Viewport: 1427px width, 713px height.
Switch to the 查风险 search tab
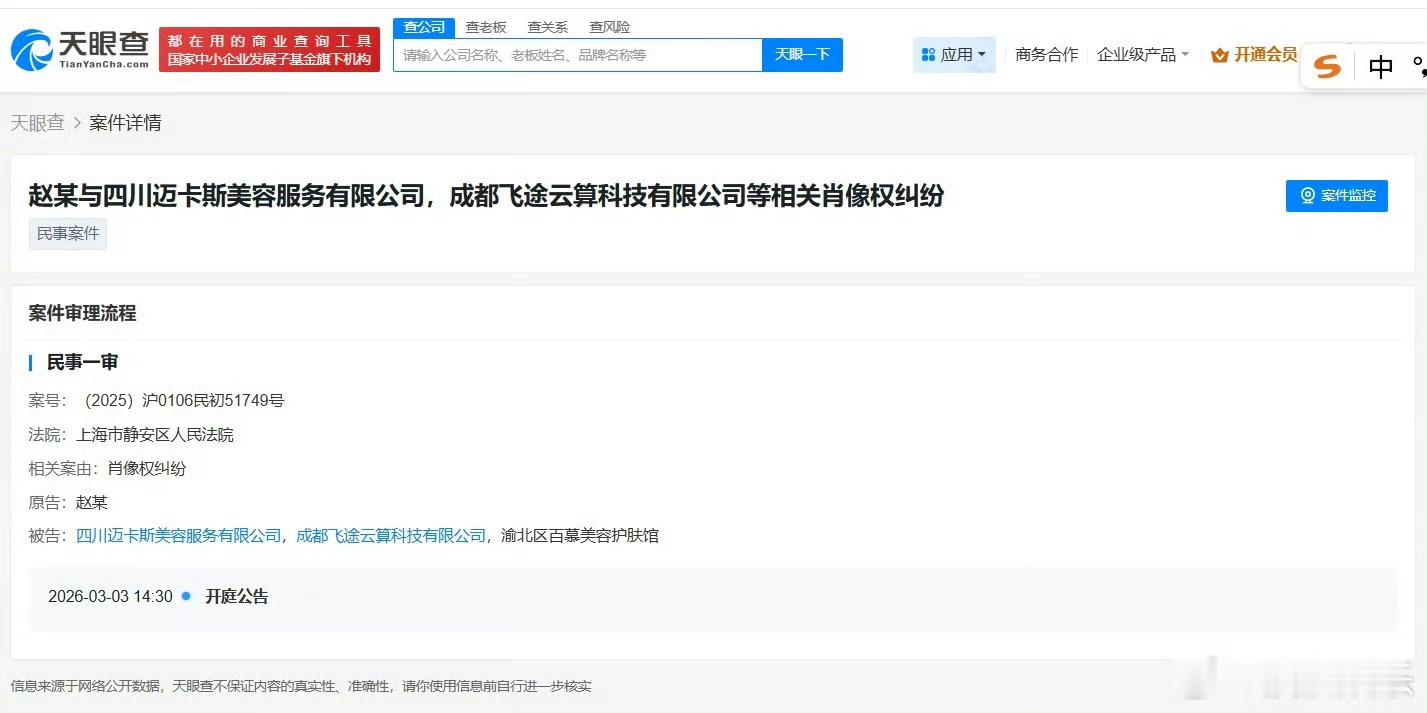[x=609, y=27]
